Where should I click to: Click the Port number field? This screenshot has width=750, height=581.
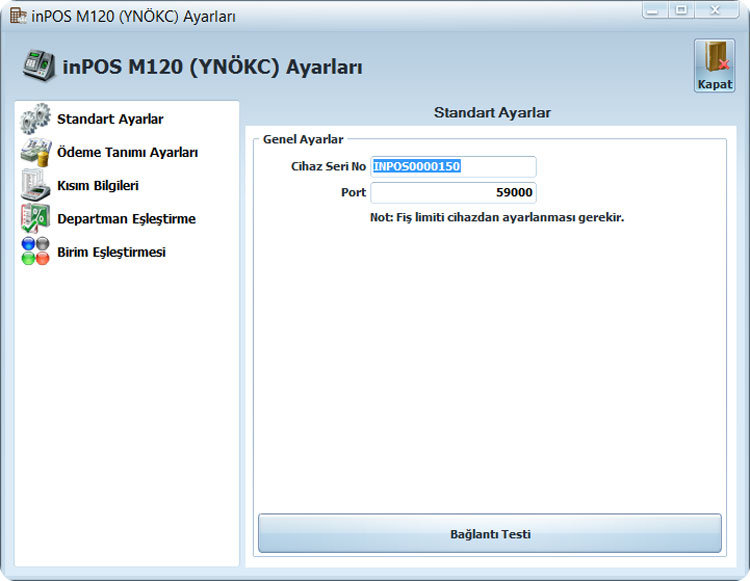coord(453,193)
